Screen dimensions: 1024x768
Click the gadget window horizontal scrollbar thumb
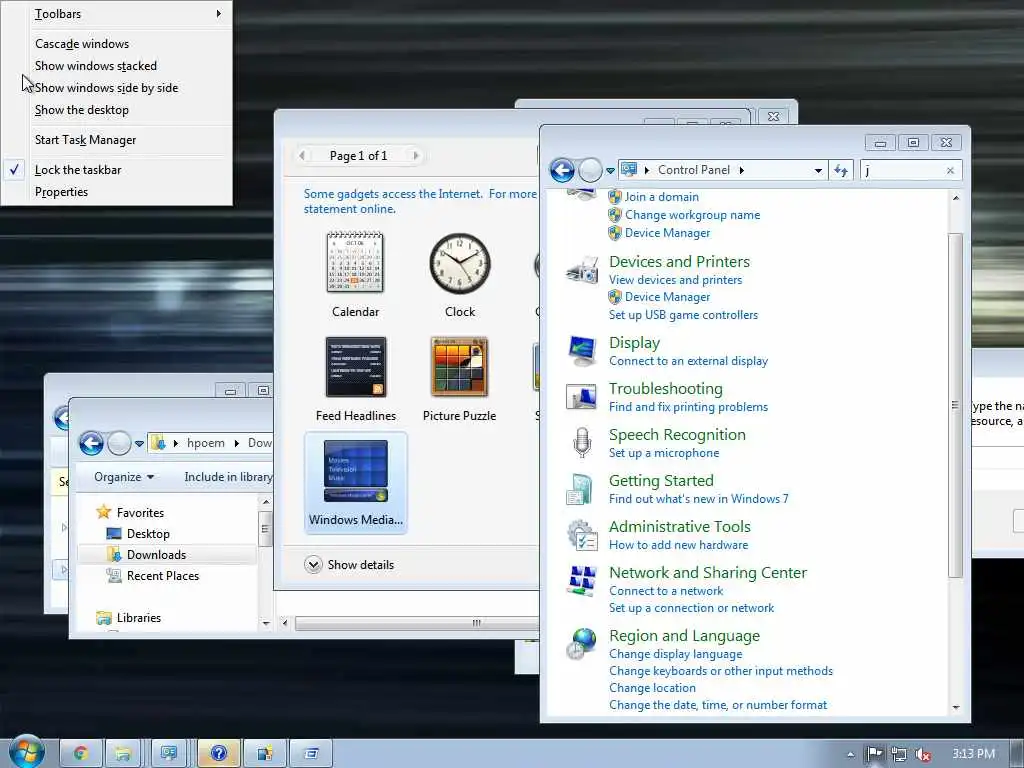(418, 623)
